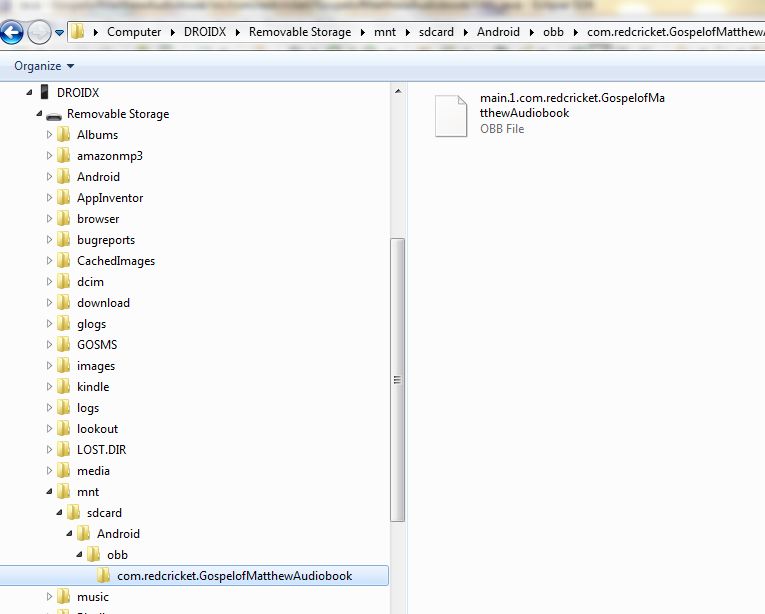Click the images folder icon
The image size is (765, 614).
click(x=63, y=365)
